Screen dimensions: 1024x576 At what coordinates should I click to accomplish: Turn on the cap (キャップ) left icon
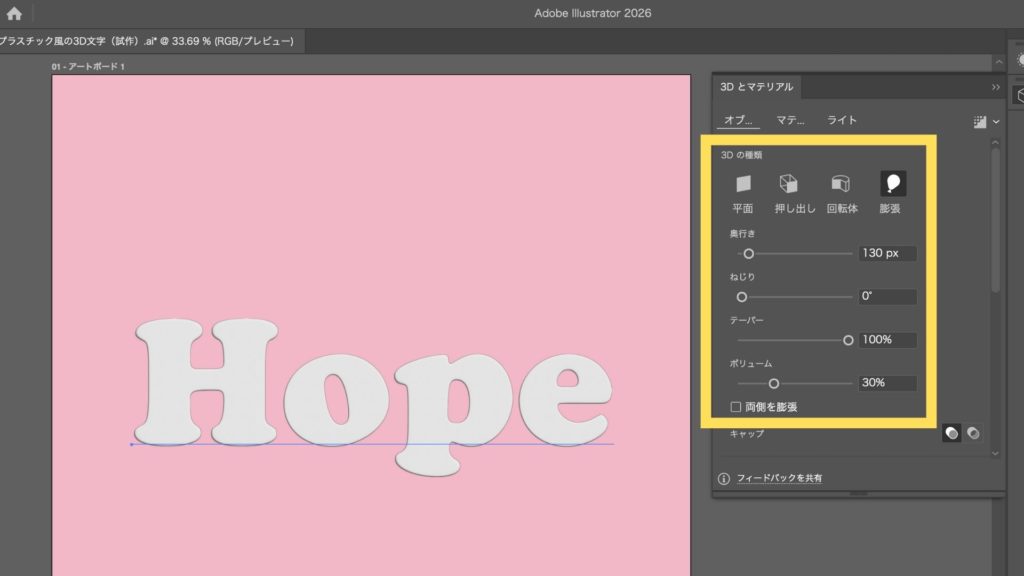(952, 433)
